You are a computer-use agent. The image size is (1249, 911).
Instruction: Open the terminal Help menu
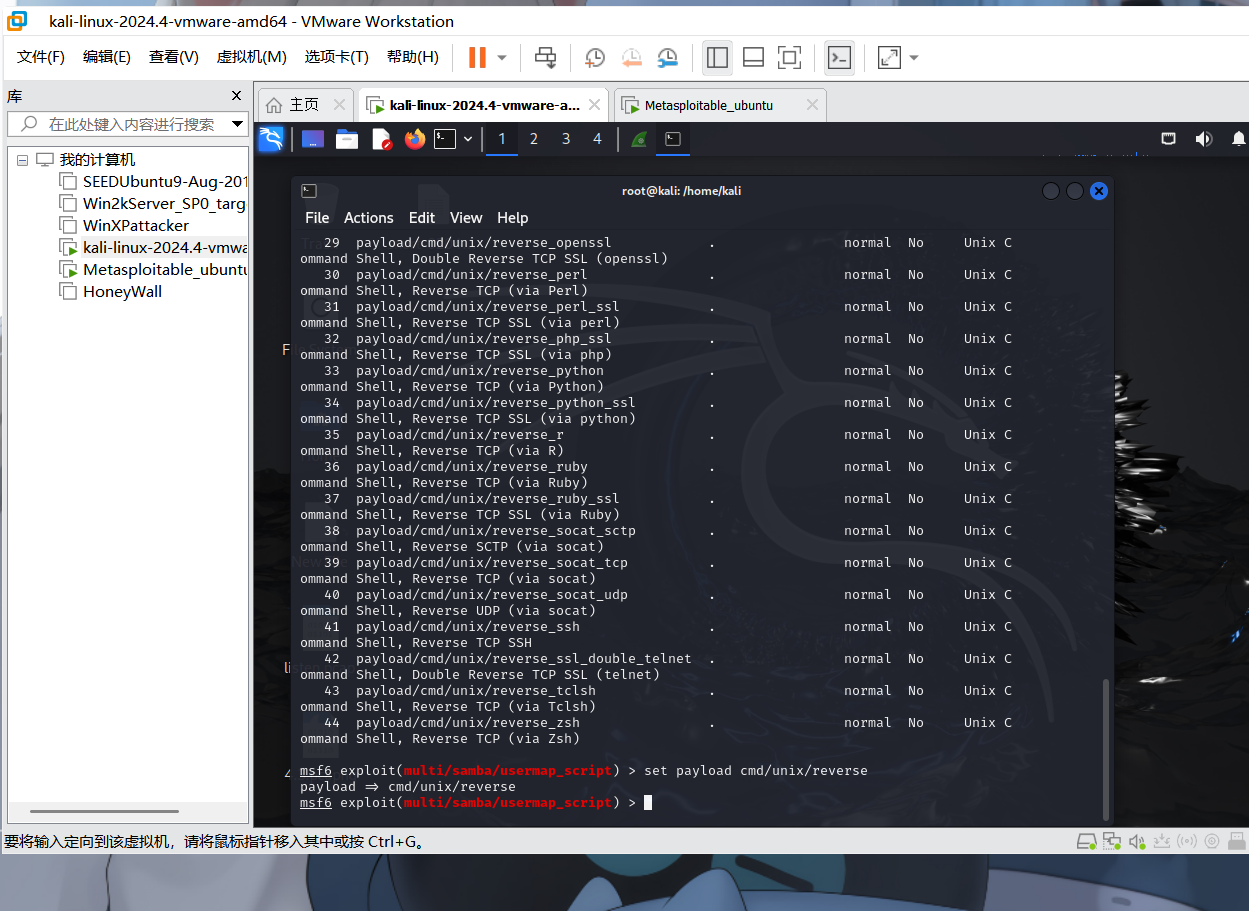512,218
